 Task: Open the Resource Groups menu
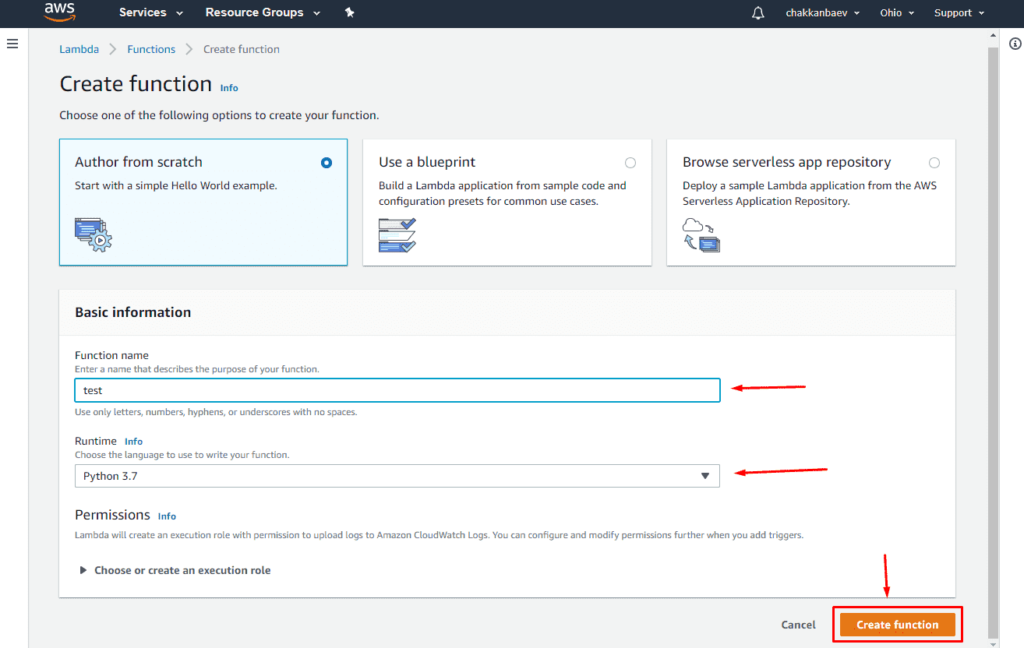pyautogui.click(x=262, y=13)
